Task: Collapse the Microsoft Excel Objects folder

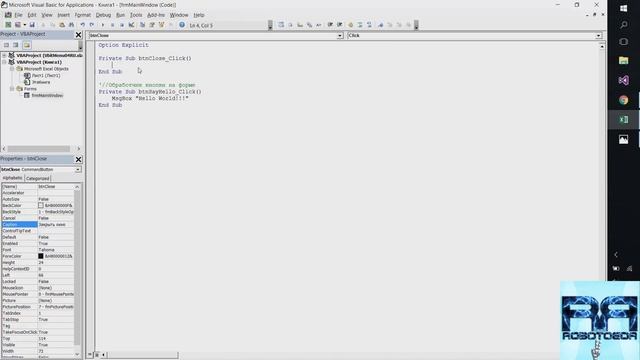Action: click(x=12, y=69)
